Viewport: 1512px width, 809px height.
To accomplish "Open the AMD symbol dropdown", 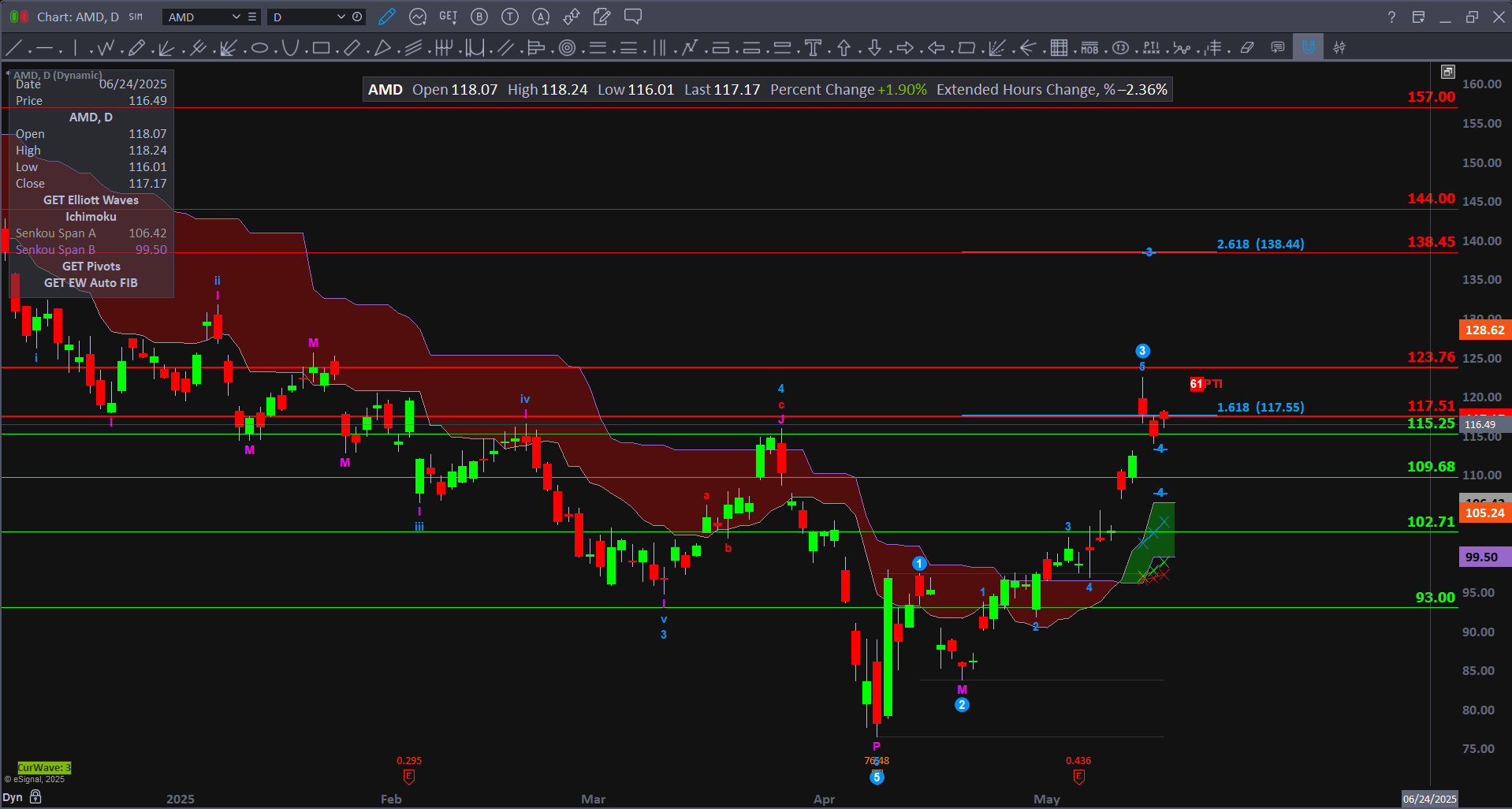I will (x=236, y=17).
